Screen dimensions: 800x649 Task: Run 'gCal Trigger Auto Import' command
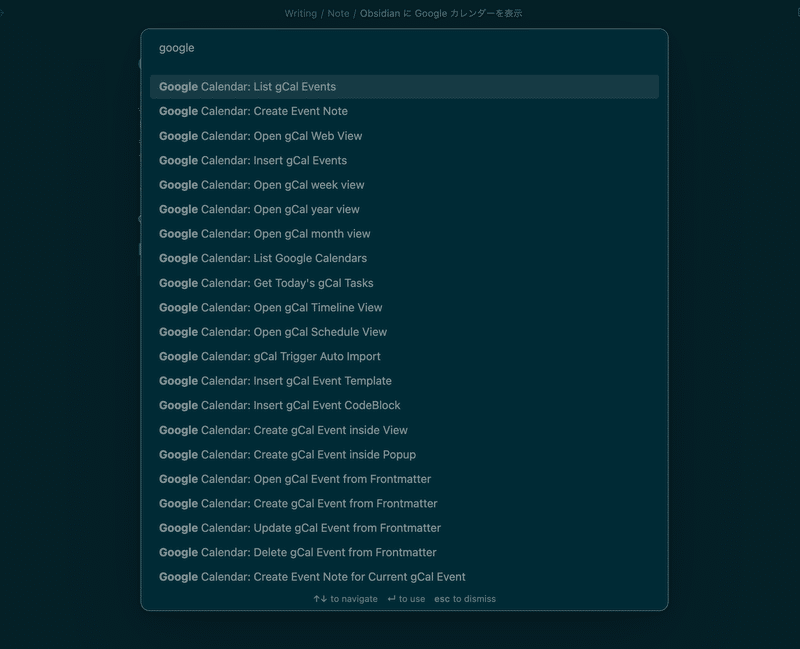[x=404, y=356]
